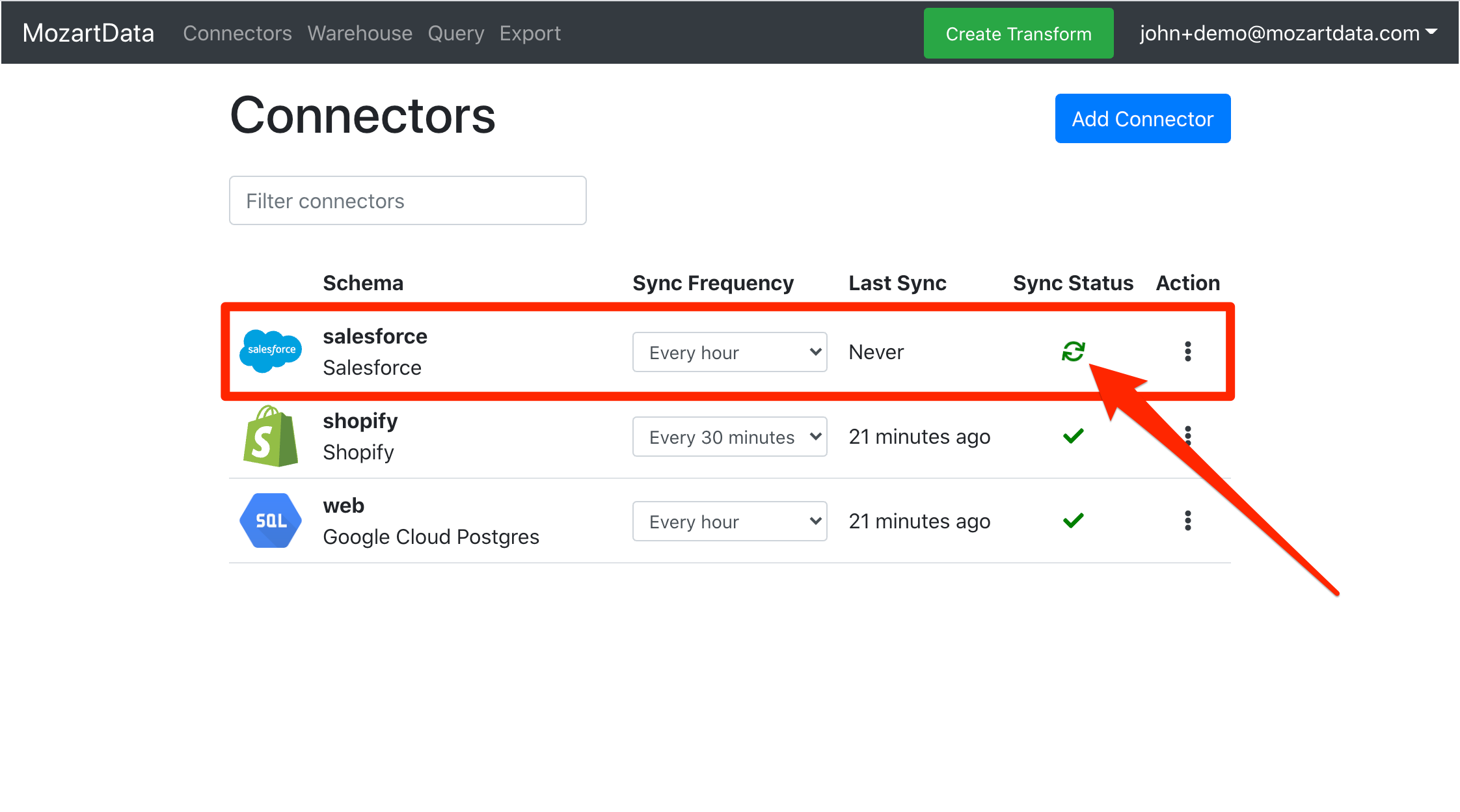Image resolution: width=1460 pixels, height=812 pixels.
Task: Click the Schema column header
Action: (363, 283)
